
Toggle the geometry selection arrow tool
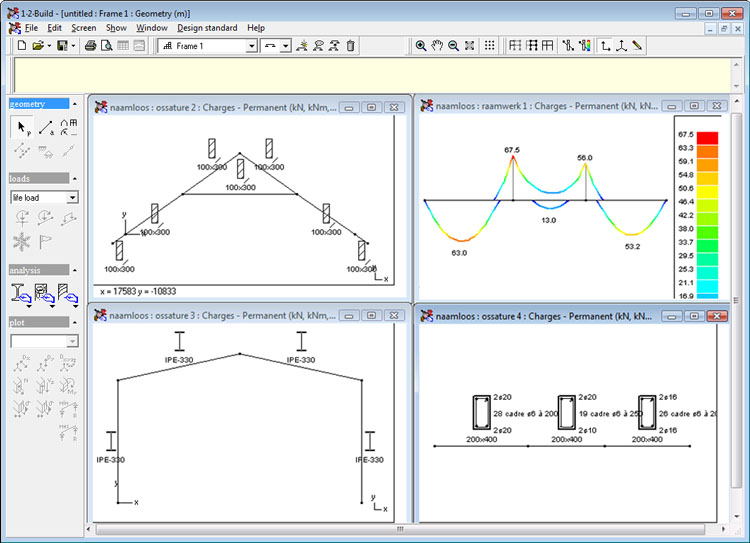click(22, 128)
